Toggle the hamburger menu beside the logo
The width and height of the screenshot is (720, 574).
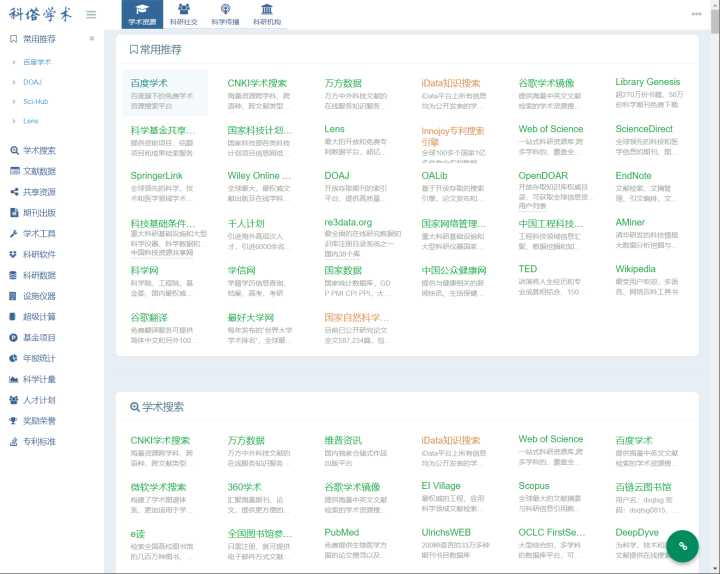pyautogui.click(x=91, y=14)
